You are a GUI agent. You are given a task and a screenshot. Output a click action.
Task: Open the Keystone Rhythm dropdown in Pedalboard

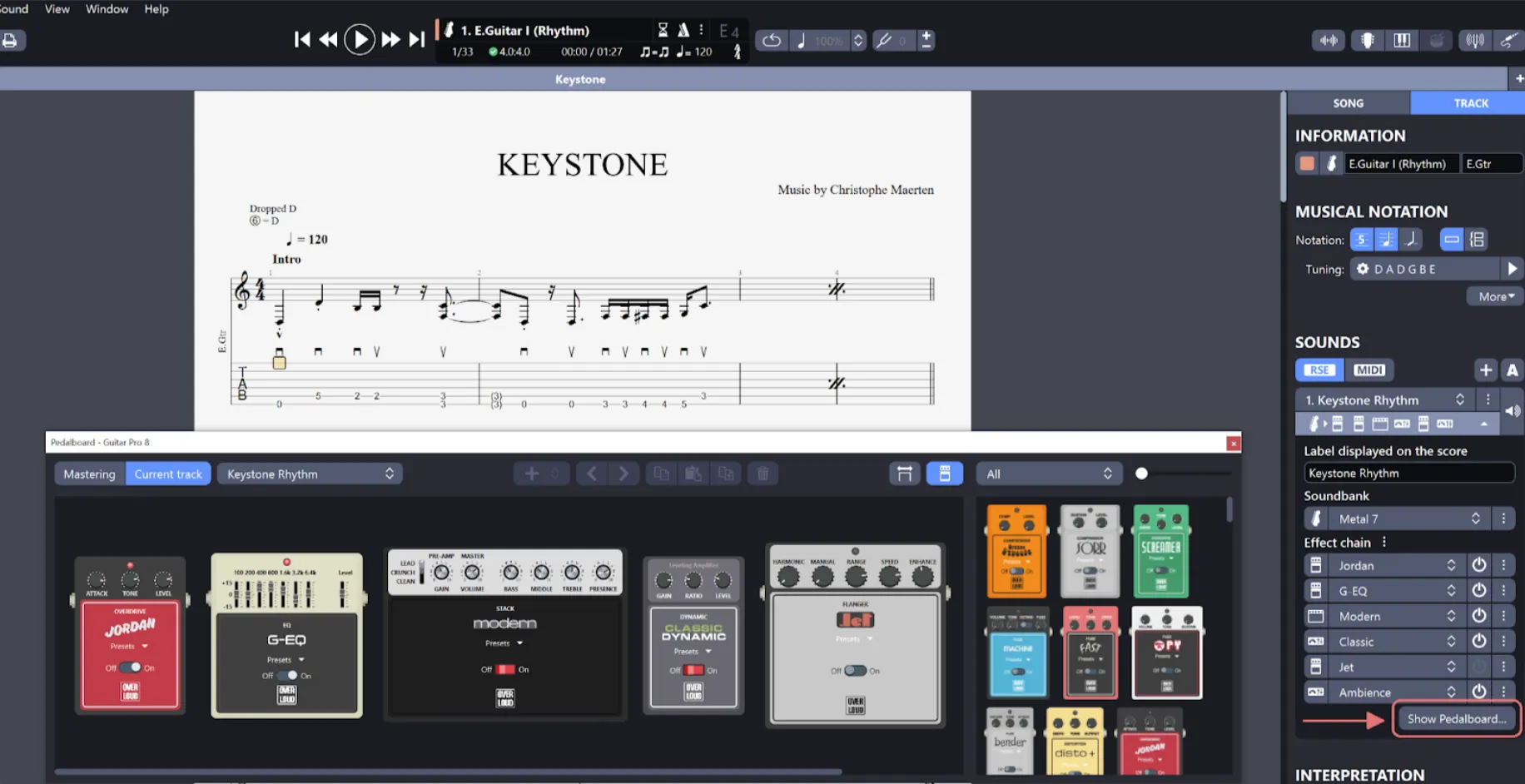click(310, 474)
